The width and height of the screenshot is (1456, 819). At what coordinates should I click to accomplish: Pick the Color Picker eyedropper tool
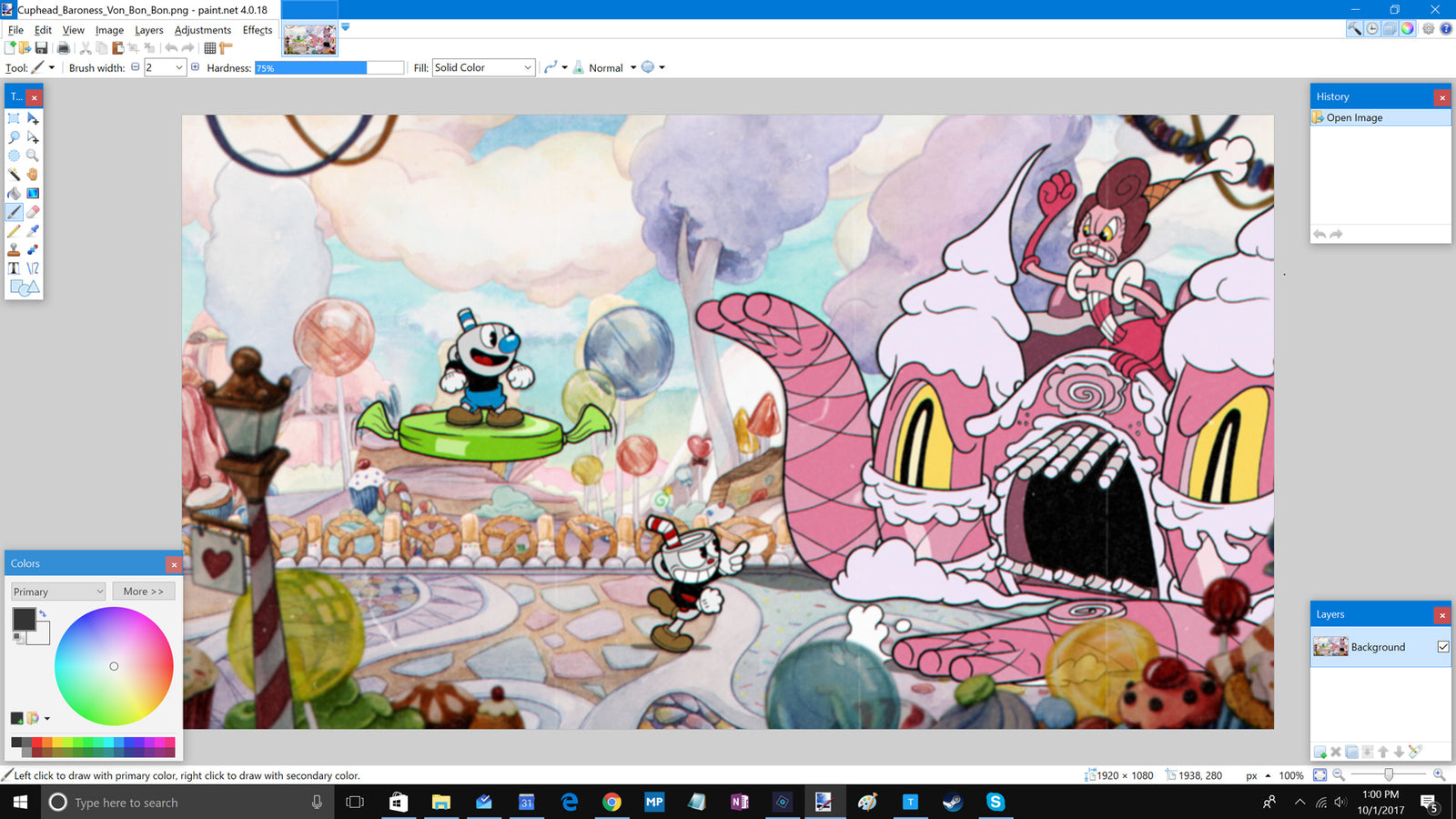coord(33,231)
